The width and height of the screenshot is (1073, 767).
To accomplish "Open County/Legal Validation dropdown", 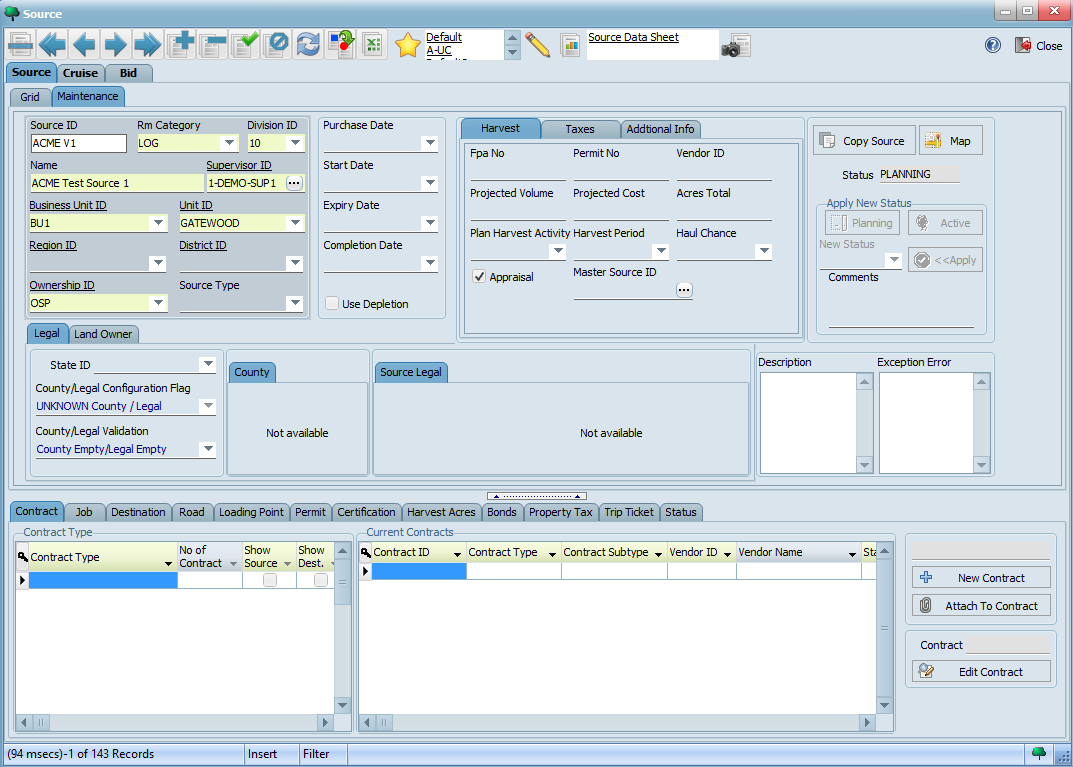I will (x=208, y=449).
